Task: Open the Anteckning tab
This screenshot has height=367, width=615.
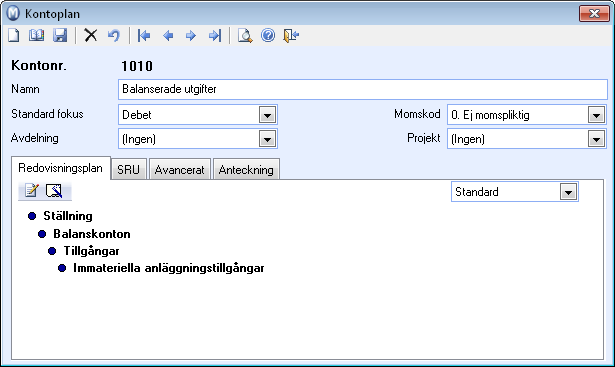Action: tap(246, 169)
